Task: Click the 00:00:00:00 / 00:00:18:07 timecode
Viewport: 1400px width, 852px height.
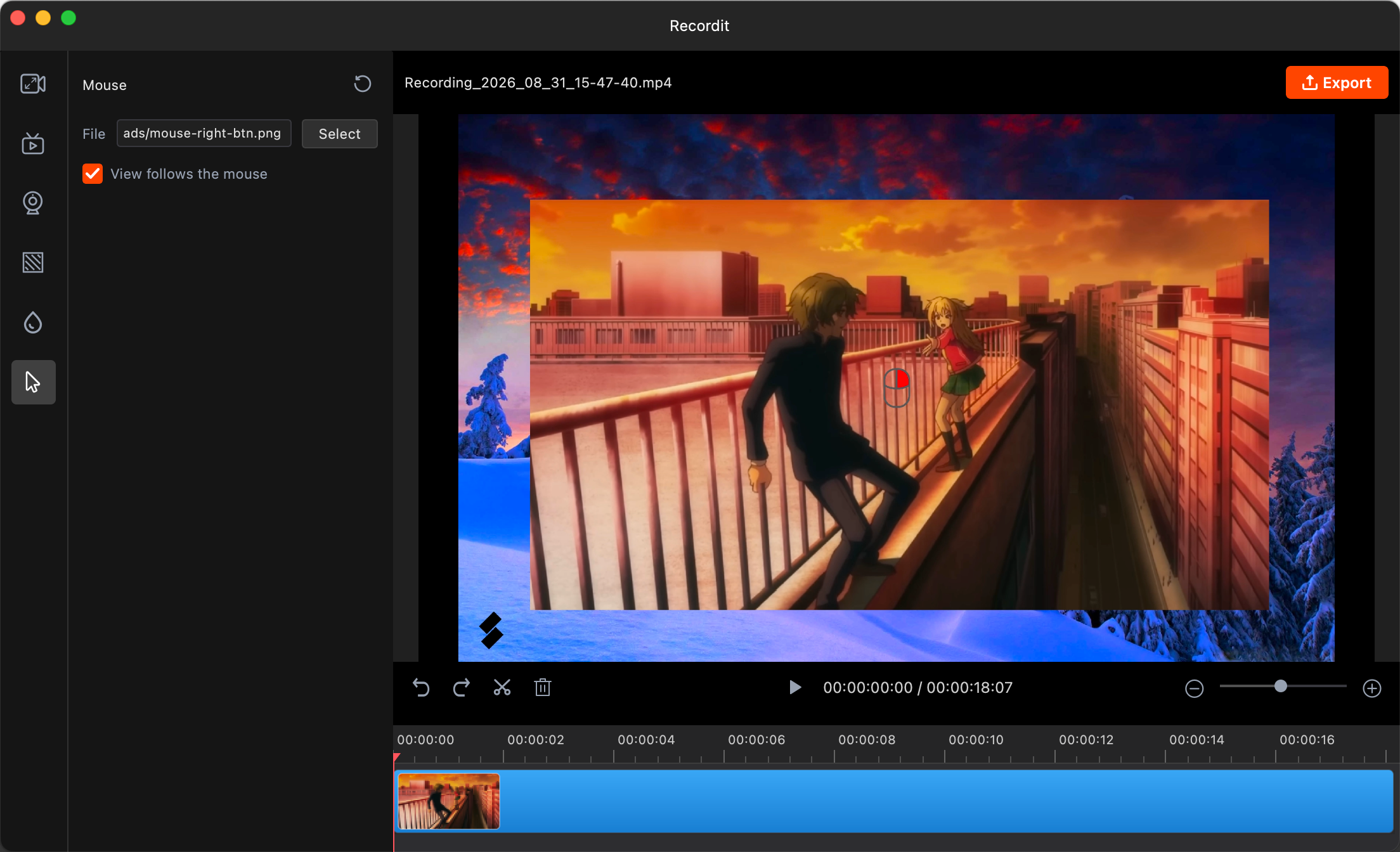Action: pos(917,688)
